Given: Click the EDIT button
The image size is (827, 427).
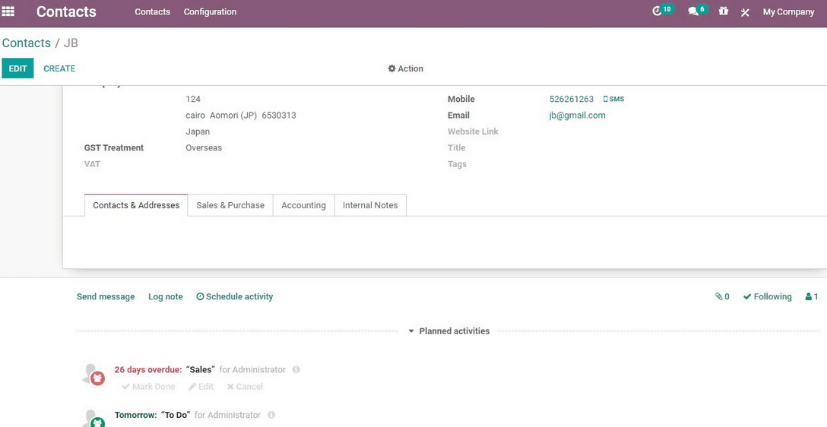Looking at the screenshot, I should [17, 69].
